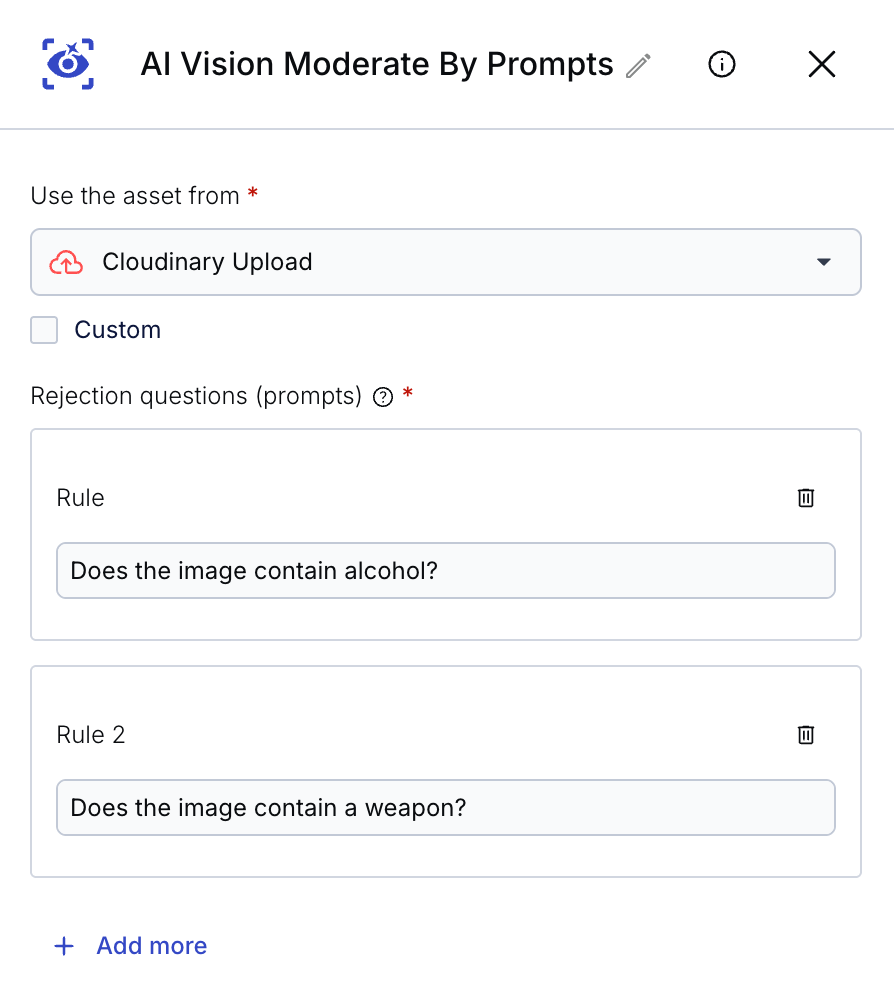Focus the alcohol question input field
The height and width of the screenshot is (984, 894).
[445, 571]
